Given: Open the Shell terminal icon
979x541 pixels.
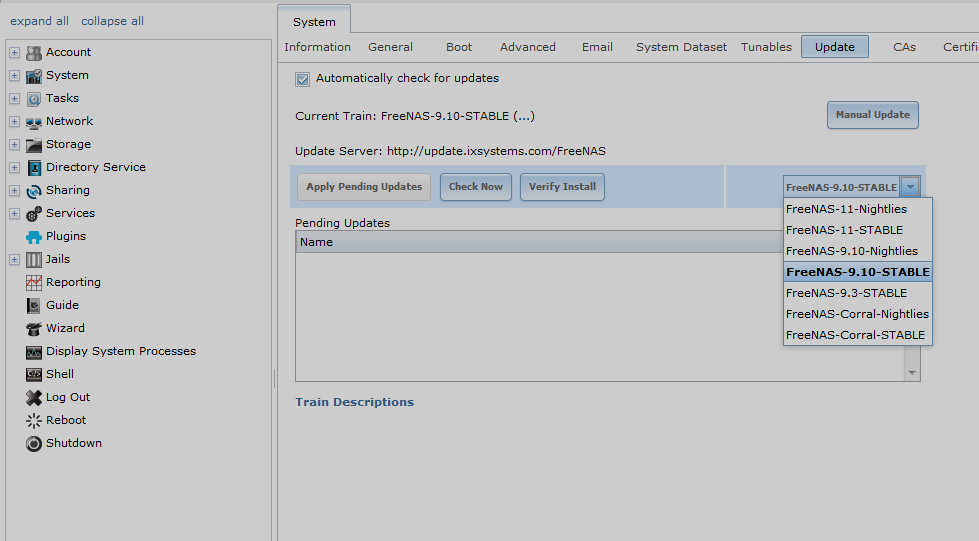Looking at the screenshot, I should coord(34,375).
